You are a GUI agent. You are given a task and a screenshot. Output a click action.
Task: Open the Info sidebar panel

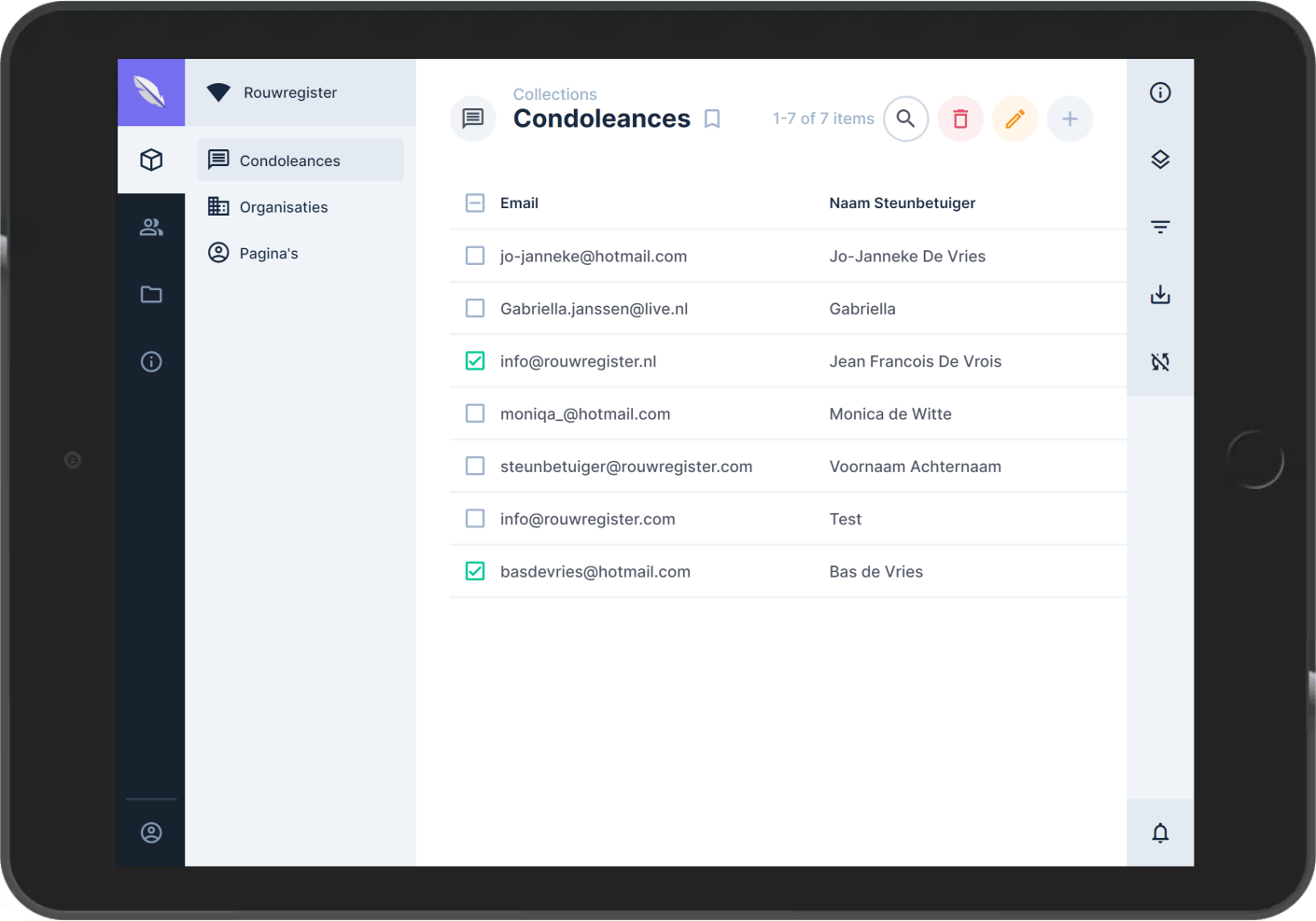[1159, 92]
